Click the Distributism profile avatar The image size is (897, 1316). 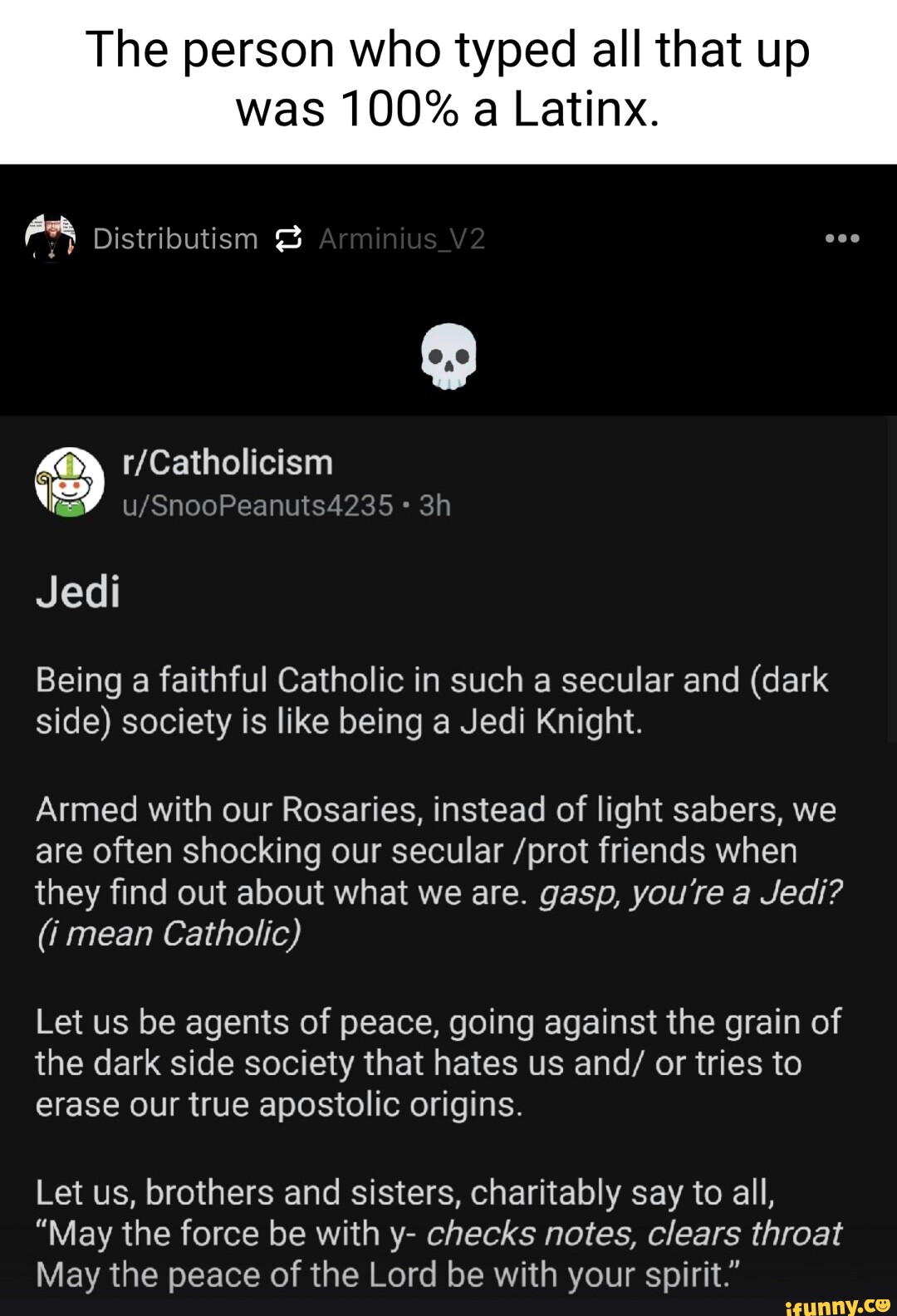[x=51, y=238]
